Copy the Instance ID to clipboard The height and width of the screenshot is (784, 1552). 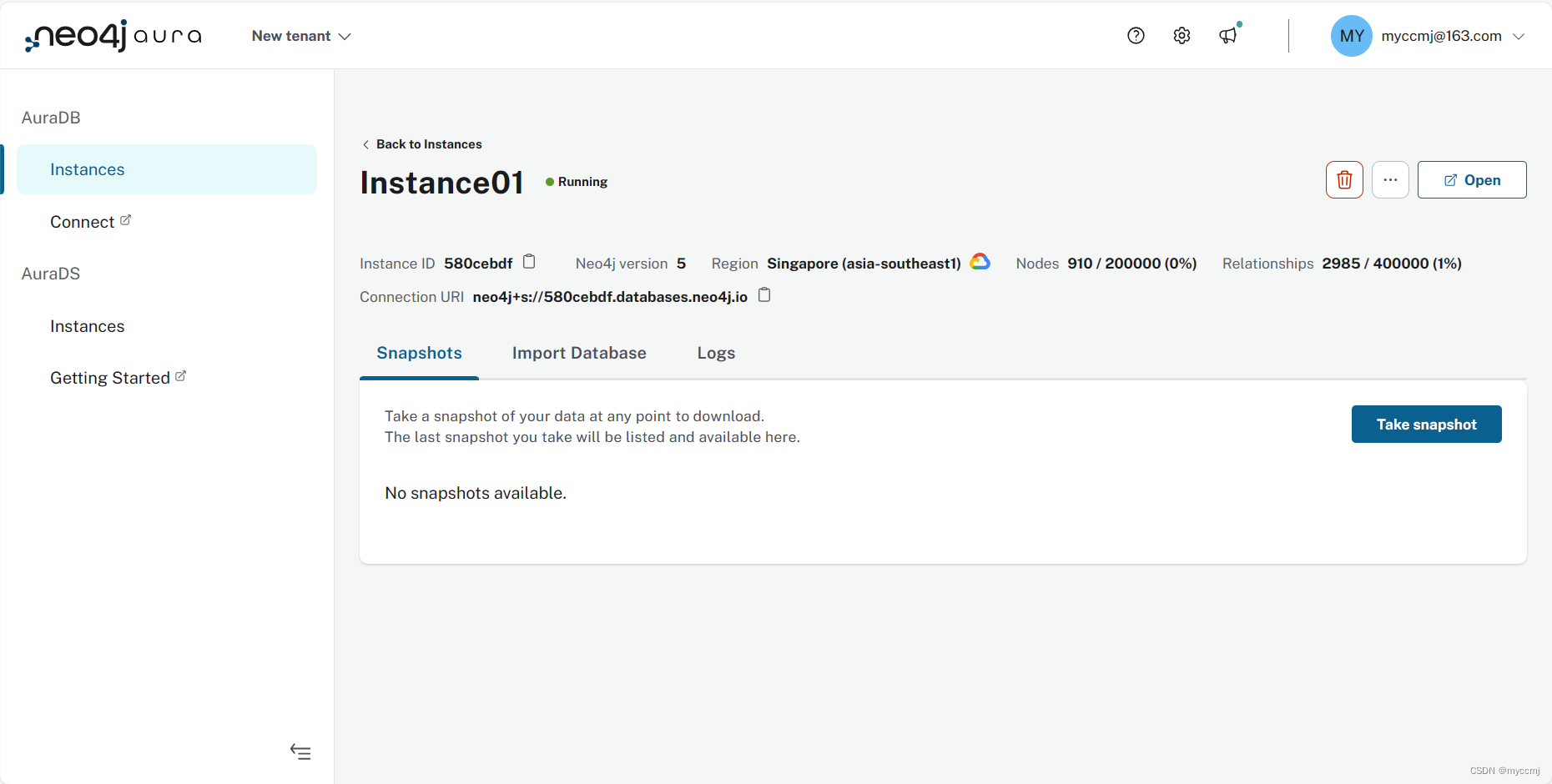pos(529,262)
